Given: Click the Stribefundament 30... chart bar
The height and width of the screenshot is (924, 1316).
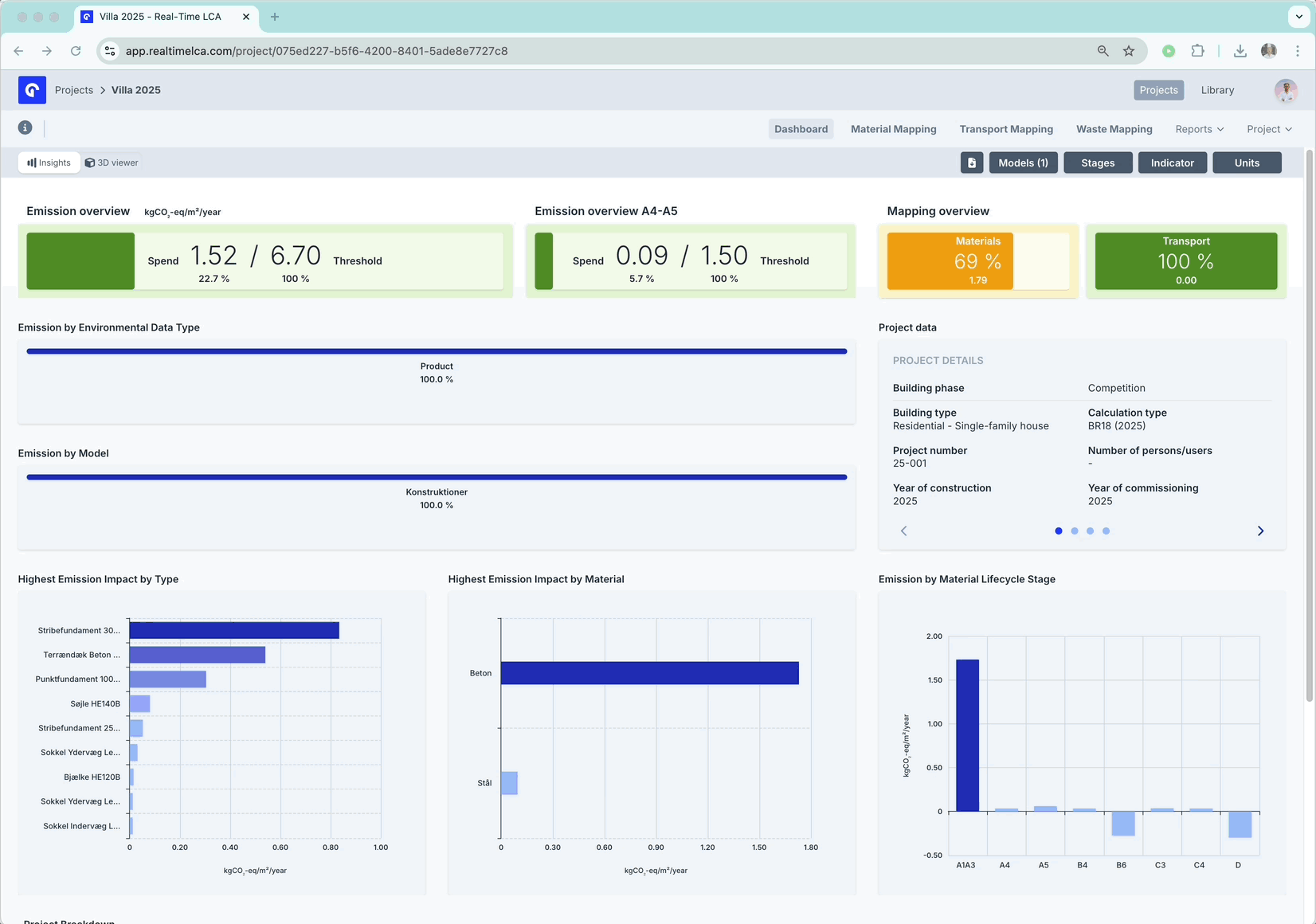Looking at the screenshot, I should coord(234,631).
